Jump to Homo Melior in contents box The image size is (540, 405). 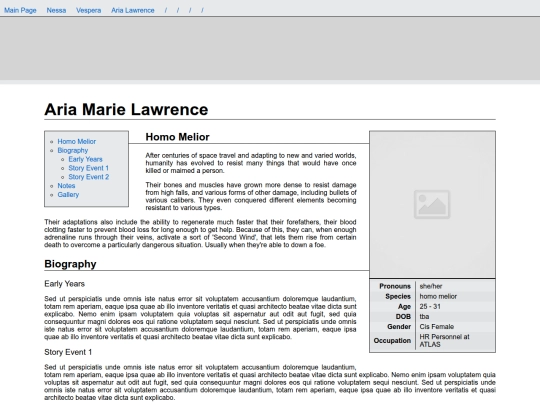tap(76, 142)
